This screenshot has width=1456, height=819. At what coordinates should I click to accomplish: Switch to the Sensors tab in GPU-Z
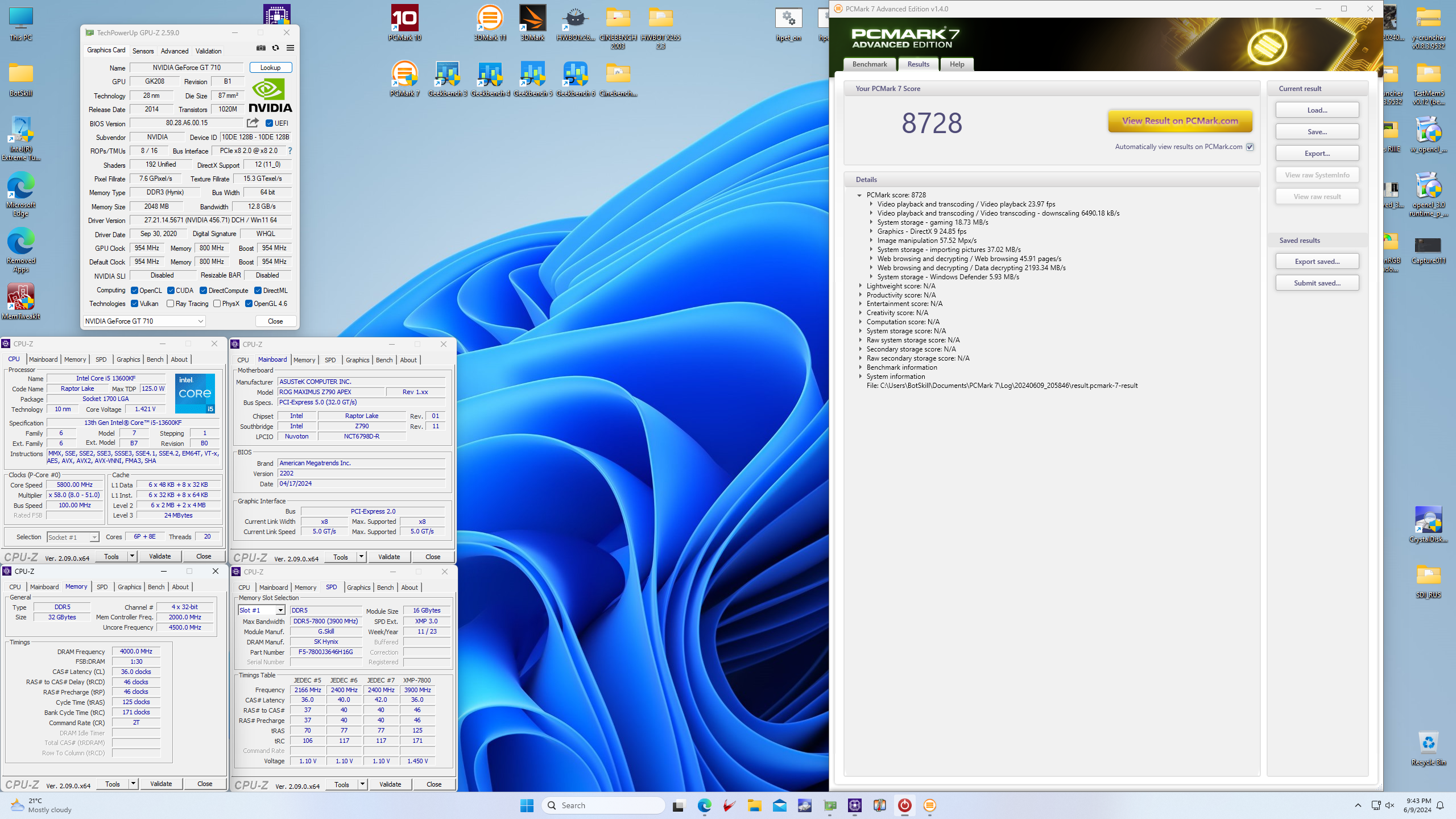(x=143, y=51)
